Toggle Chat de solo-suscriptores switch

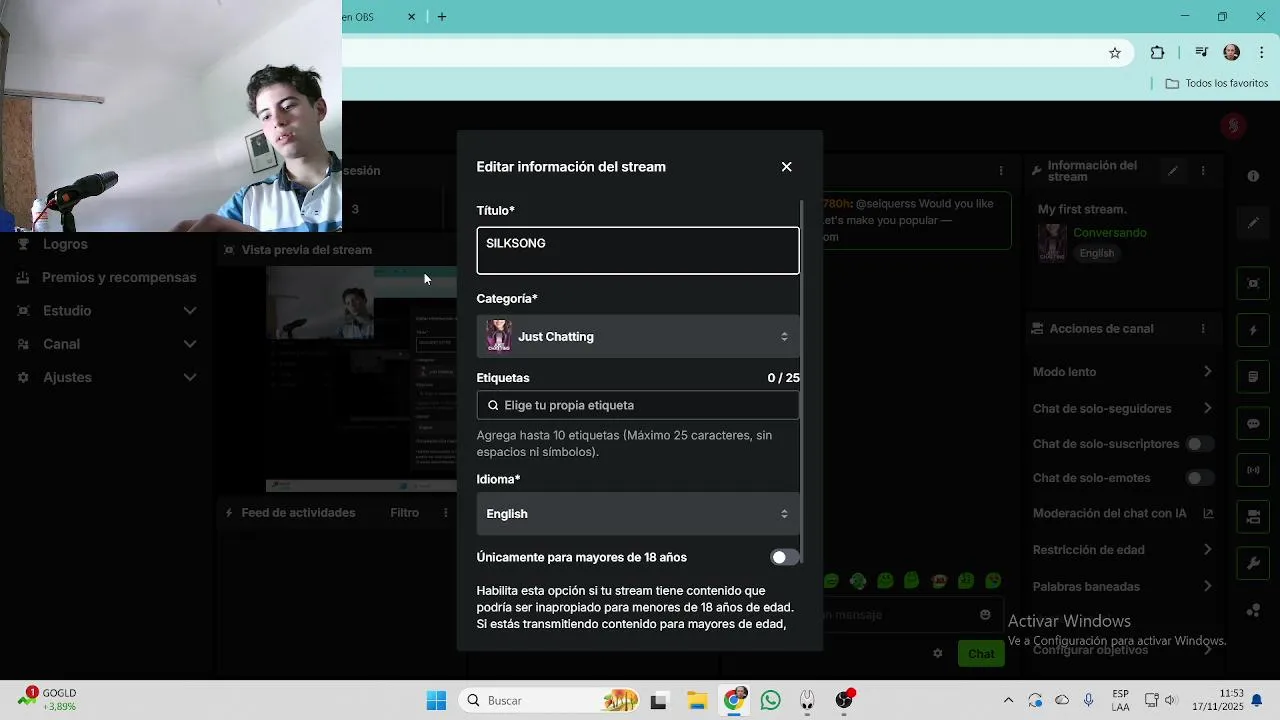(x=1200, y=444)
